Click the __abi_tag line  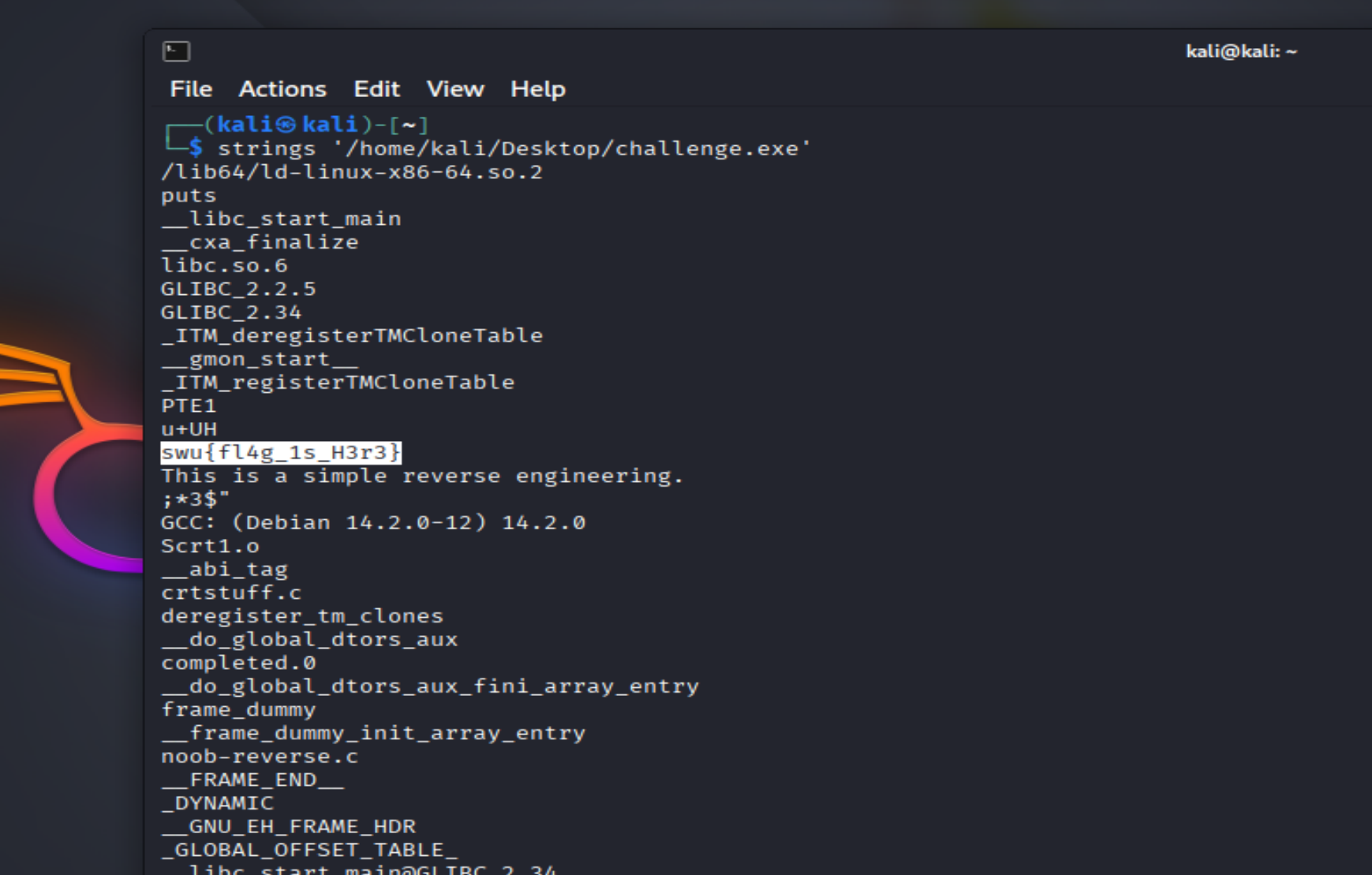pos(225,570)
